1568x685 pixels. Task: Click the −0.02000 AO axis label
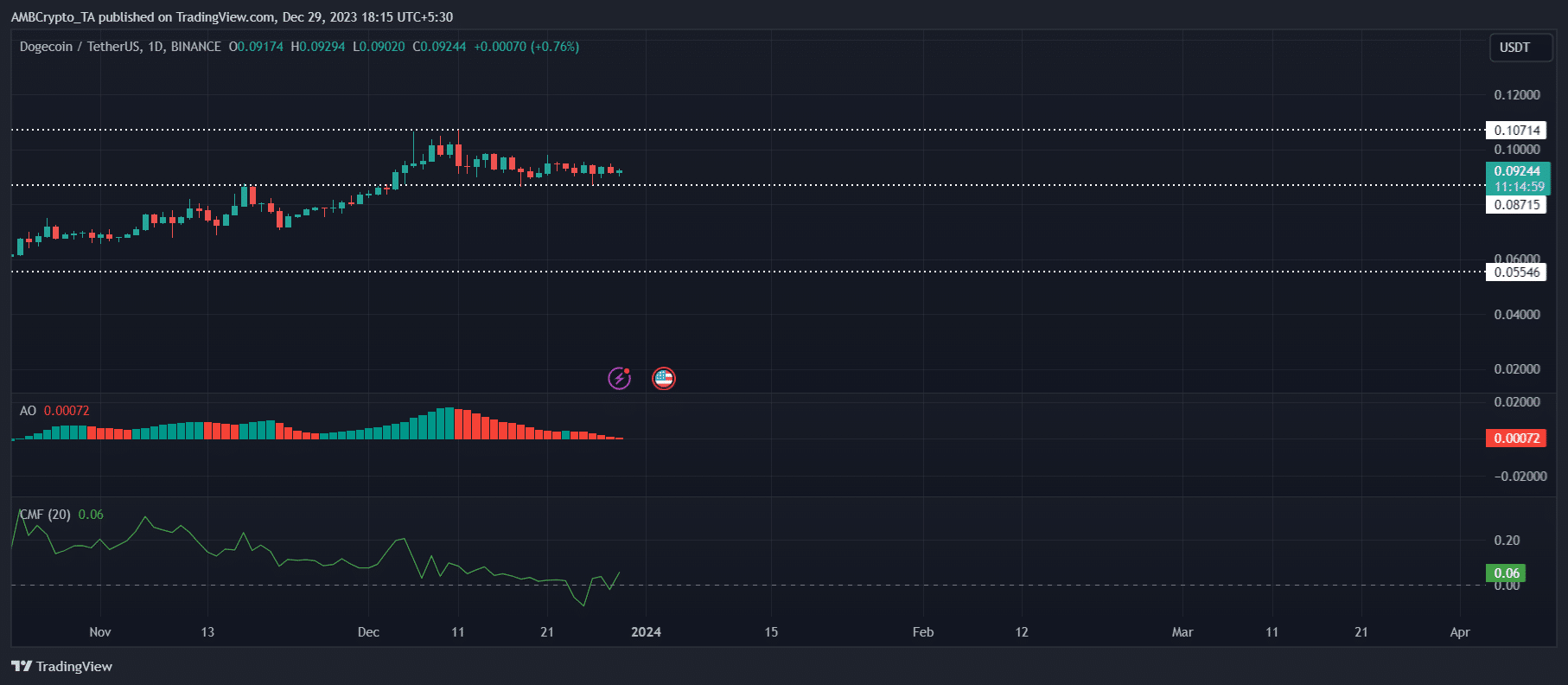[x=1520, y=477]
